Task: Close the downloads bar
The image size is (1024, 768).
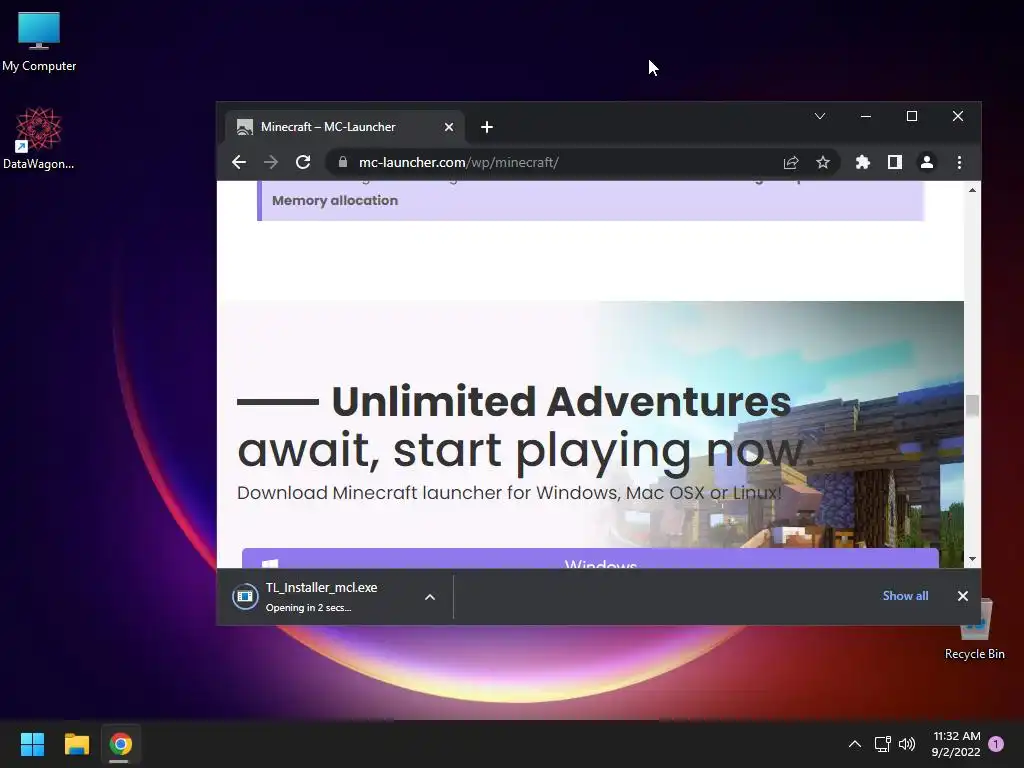Action: 963,596
